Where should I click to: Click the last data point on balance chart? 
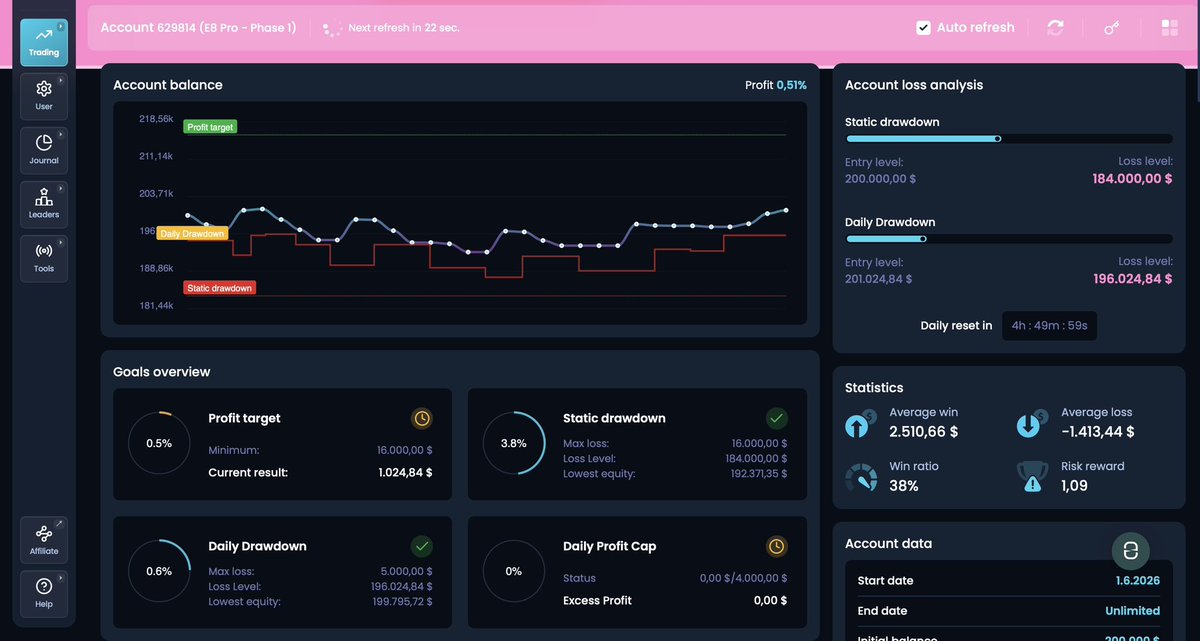pyautogui.click(x=786, y=210)
